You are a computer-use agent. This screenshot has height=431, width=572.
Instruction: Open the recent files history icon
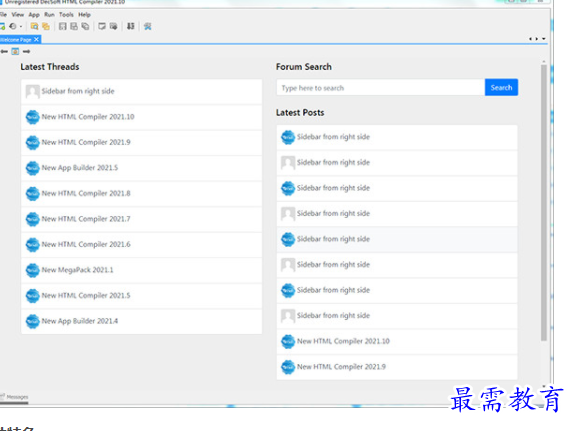(x=13, y=26)
